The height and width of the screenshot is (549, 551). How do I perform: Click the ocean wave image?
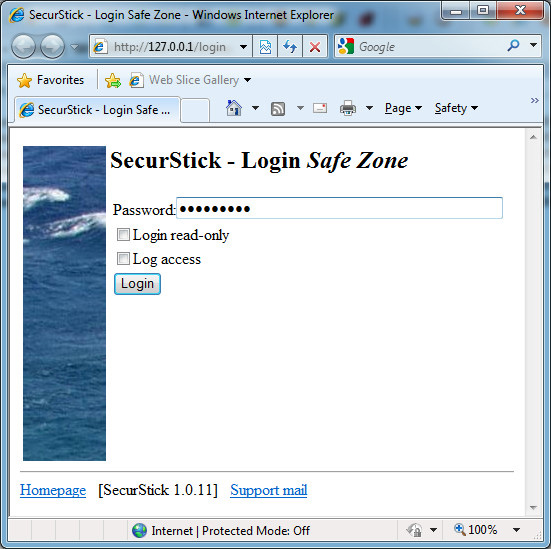64,303
